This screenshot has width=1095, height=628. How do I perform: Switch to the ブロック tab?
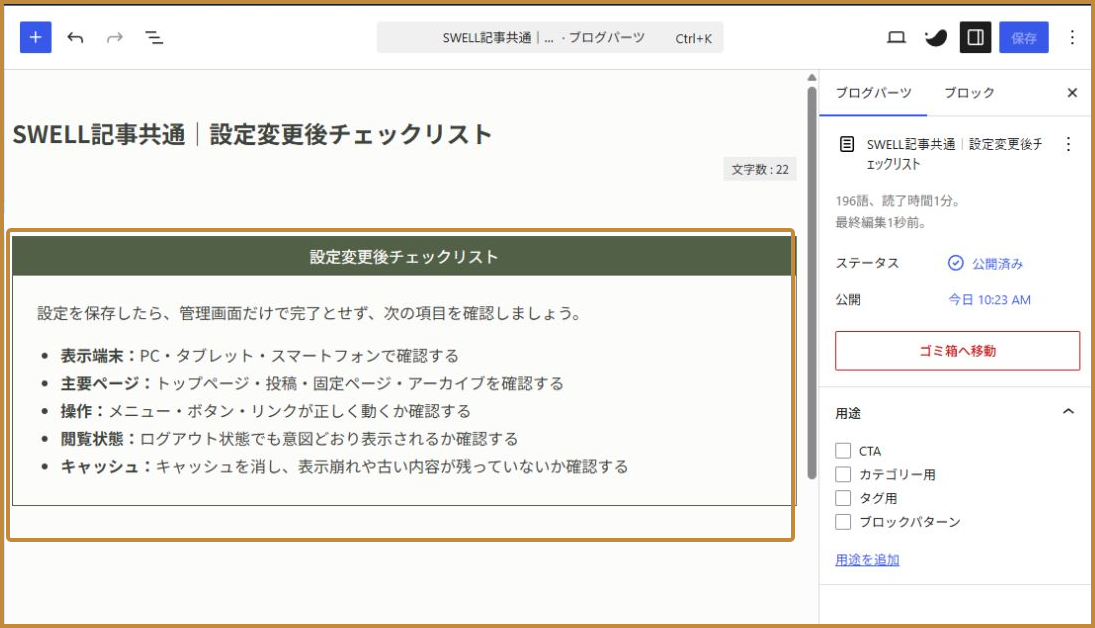(969, 93)
